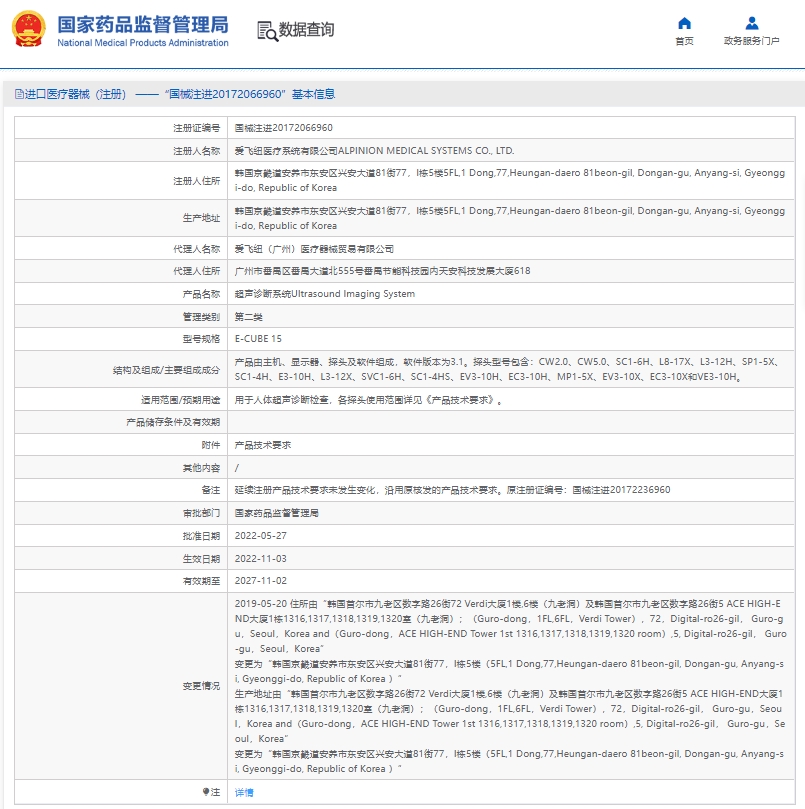The image size is (805, 809).
Task: Click the 结构及组成/主要组成成分 row label
Action: tap(167, 370)
